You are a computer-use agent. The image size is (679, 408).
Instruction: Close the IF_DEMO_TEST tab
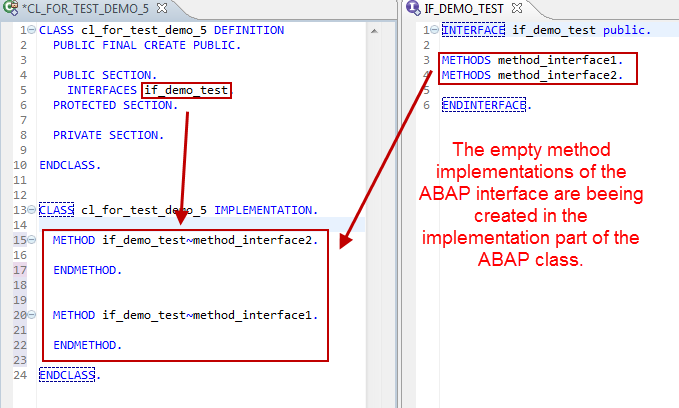(x=517, y=8)
